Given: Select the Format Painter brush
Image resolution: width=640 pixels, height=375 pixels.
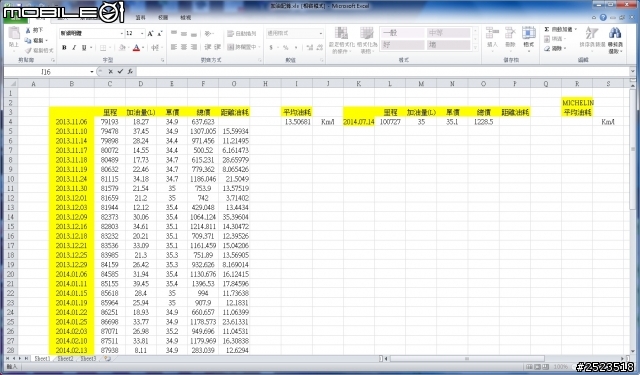Looking at the screenshot, I should coord(28,51).
